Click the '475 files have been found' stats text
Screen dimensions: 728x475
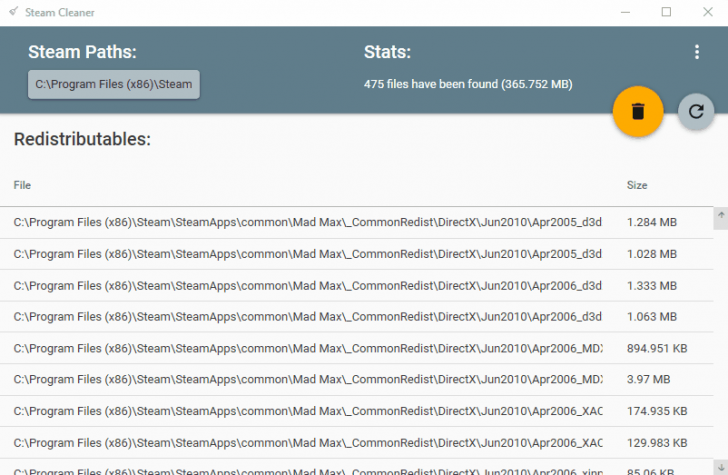[x=468, y=85]
